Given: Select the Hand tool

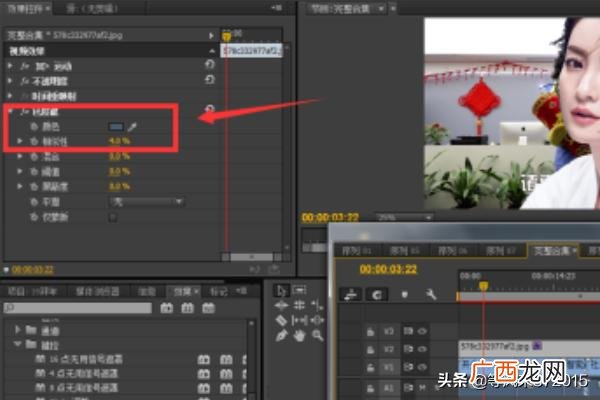Looking at the screenshot, I should 299,336.
